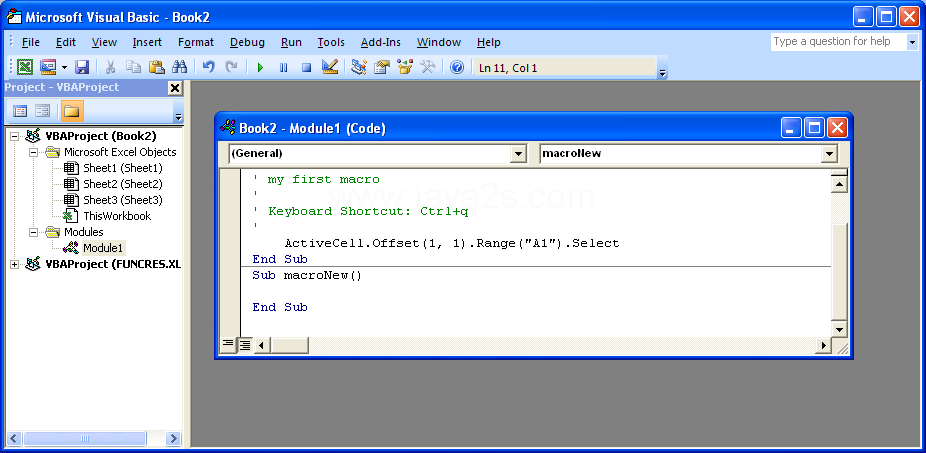Image resolution: width=926 pixels, height=453 pixels.
Task: Run macro with the green play icon
Action: point(260,67)
